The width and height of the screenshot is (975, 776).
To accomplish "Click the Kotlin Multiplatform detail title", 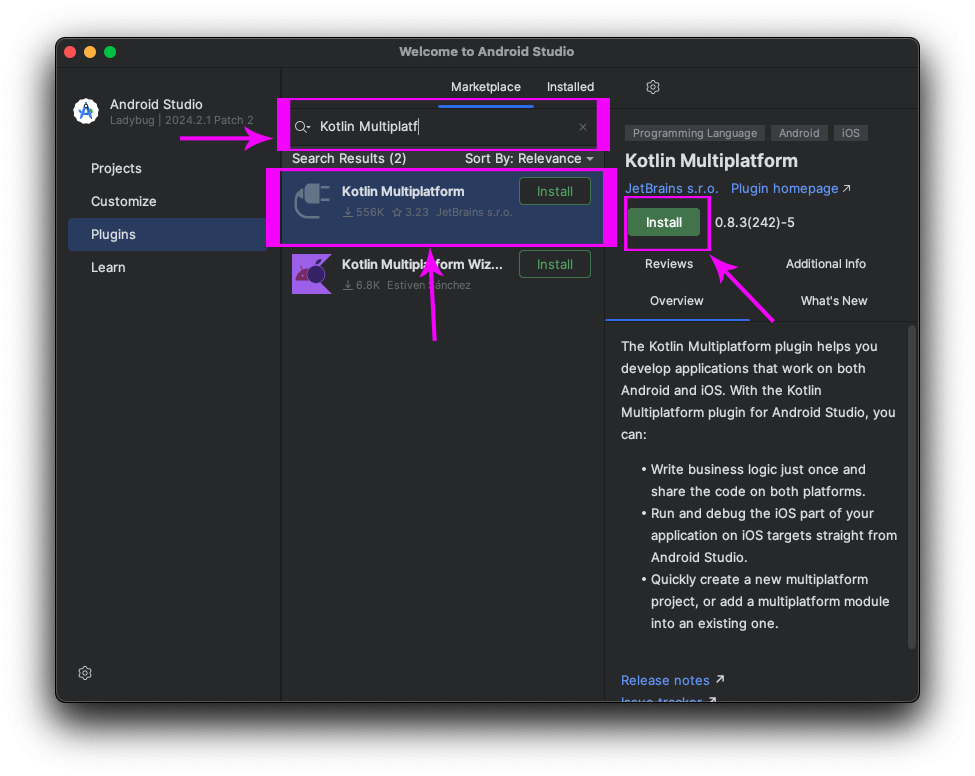I will tap(711, 161).
